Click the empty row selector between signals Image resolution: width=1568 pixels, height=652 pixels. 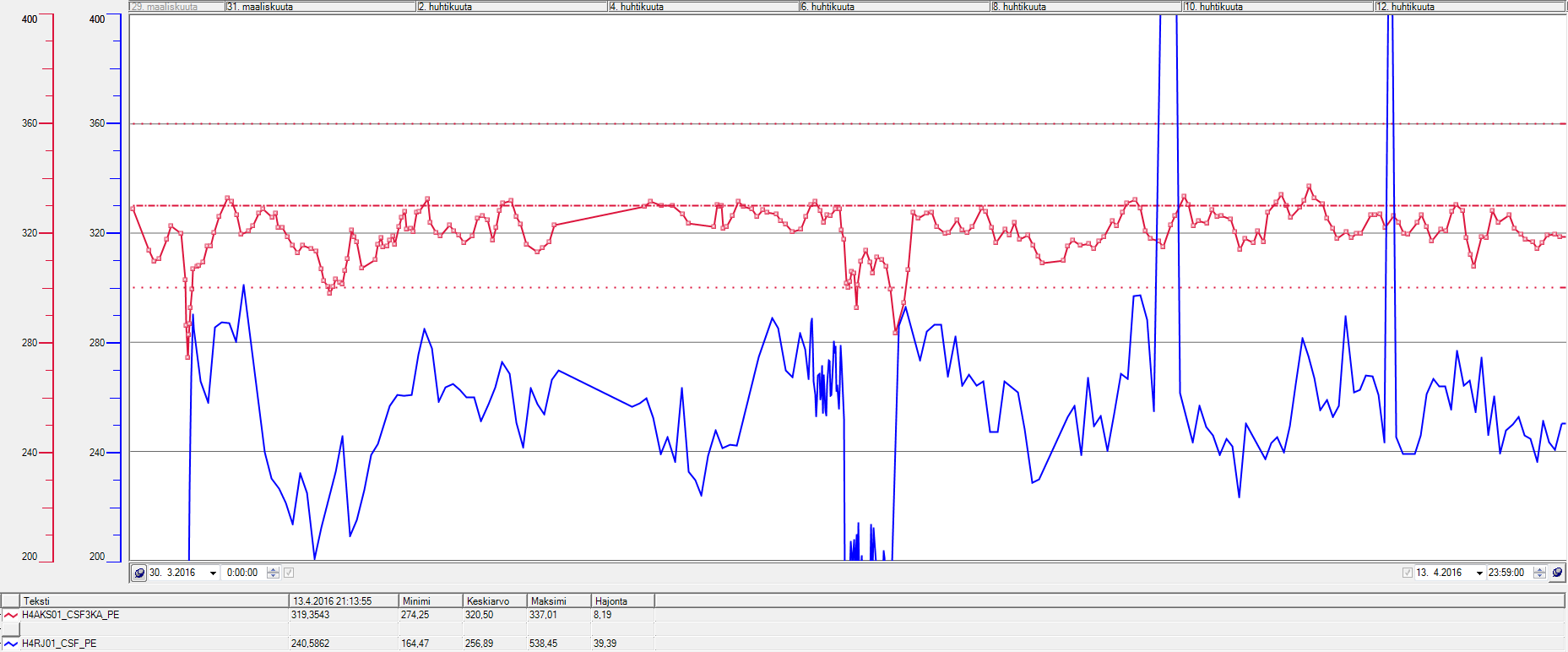(x=10, y=629)
